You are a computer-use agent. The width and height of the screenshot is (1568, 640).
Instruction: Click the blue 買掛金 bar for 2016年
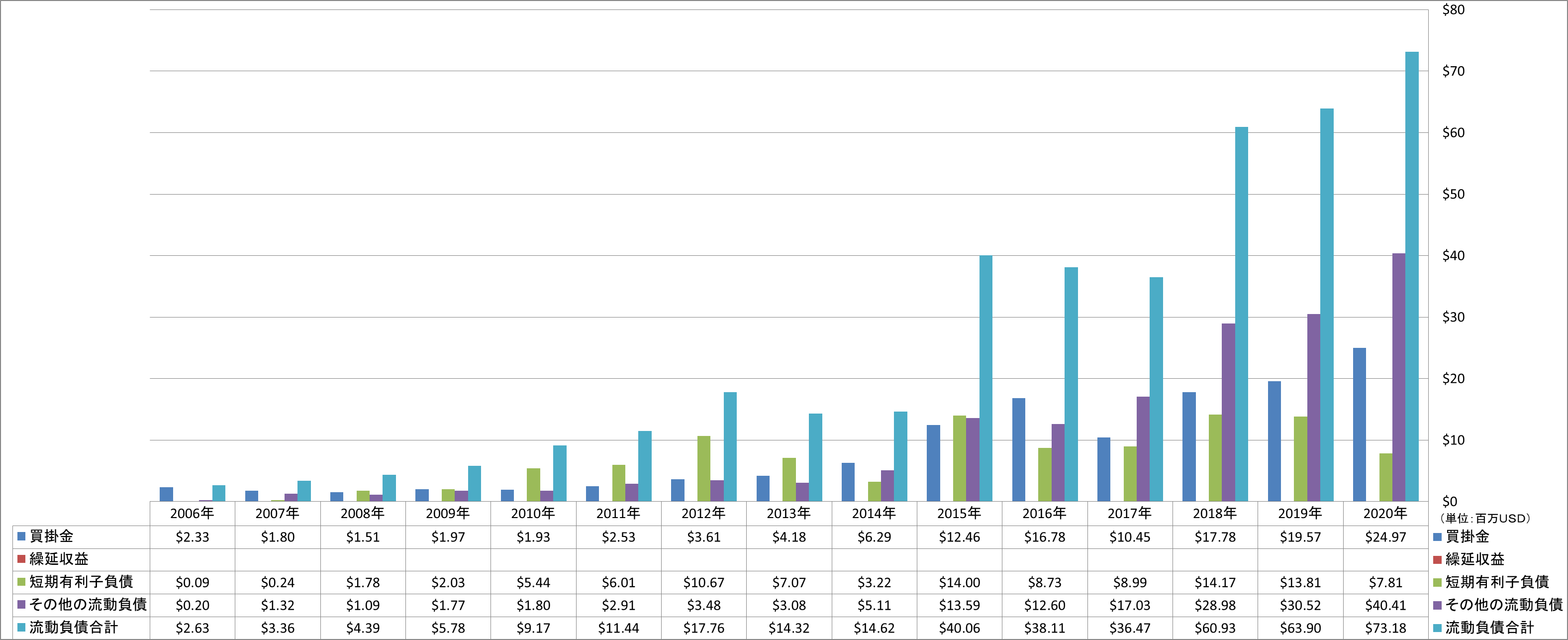pos(1018,450)
